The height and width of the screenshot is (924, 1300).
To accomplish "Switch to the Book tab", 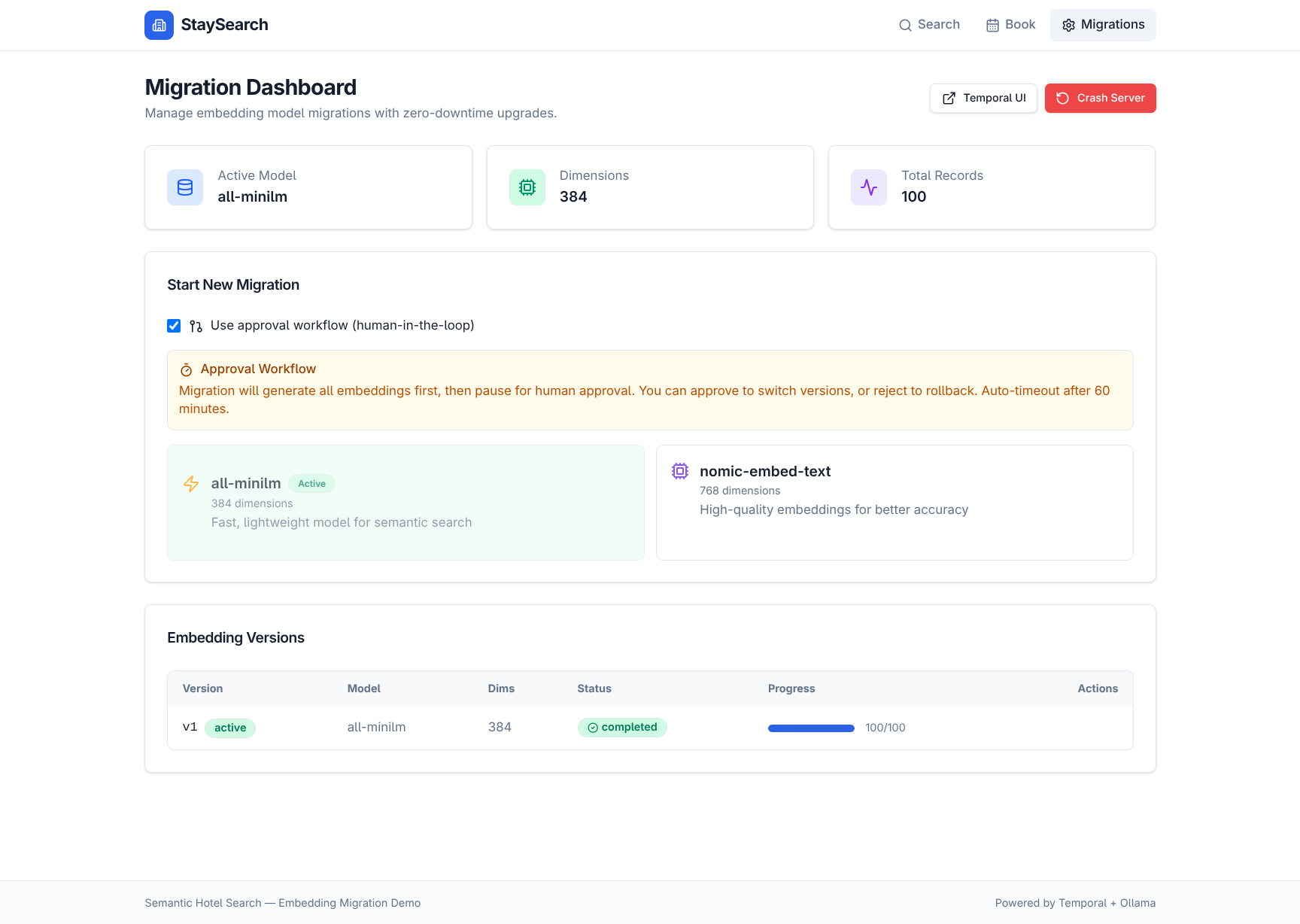I will click(x=1010, y=25).
